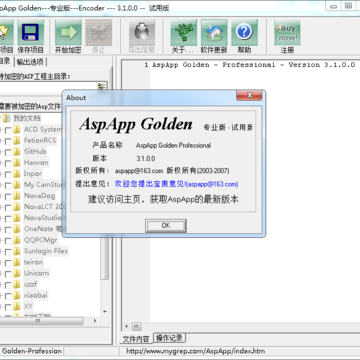Switch to the Output Options (输出选项) tab

click(30, 62)
